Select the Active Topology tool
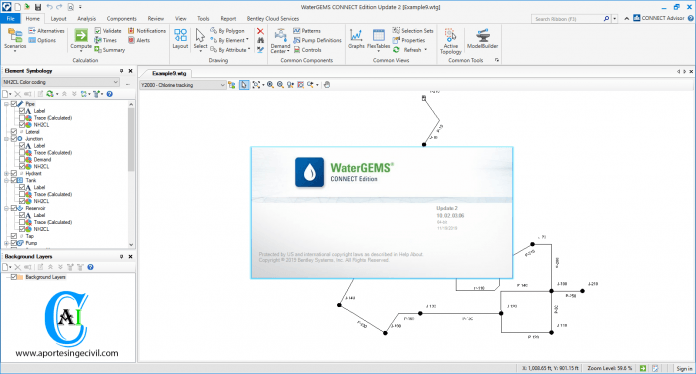This screenshot has height=374, width=696. coord(451,41)
